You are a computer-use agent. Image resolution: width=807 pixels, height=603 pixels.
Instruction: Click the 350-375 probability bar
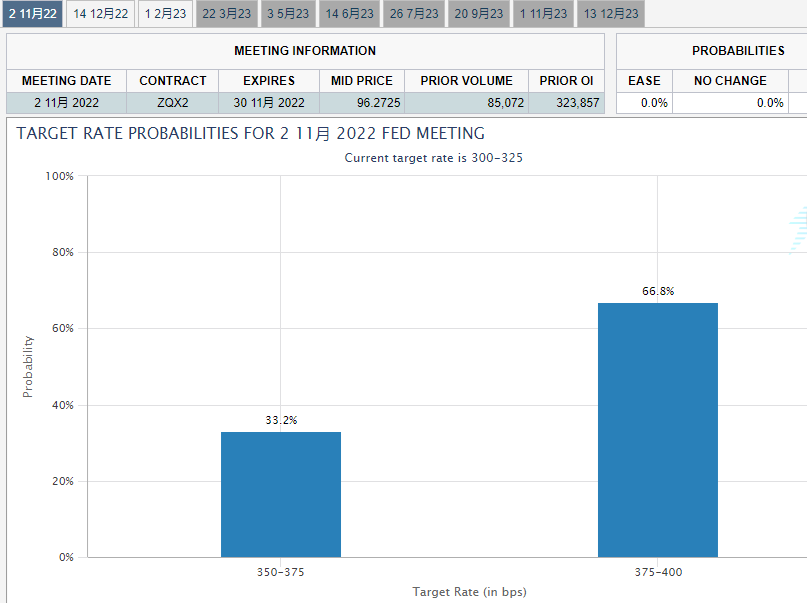[281, 494]
